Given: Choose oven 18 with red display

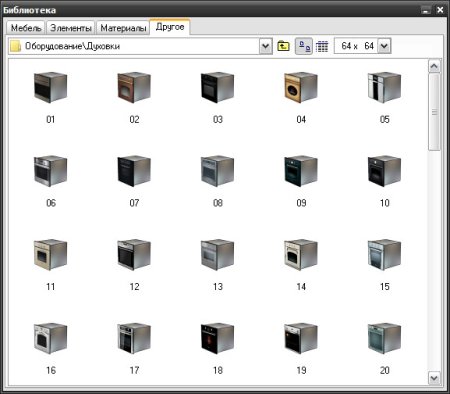Looking at the screenshot, I should point(217,338).
